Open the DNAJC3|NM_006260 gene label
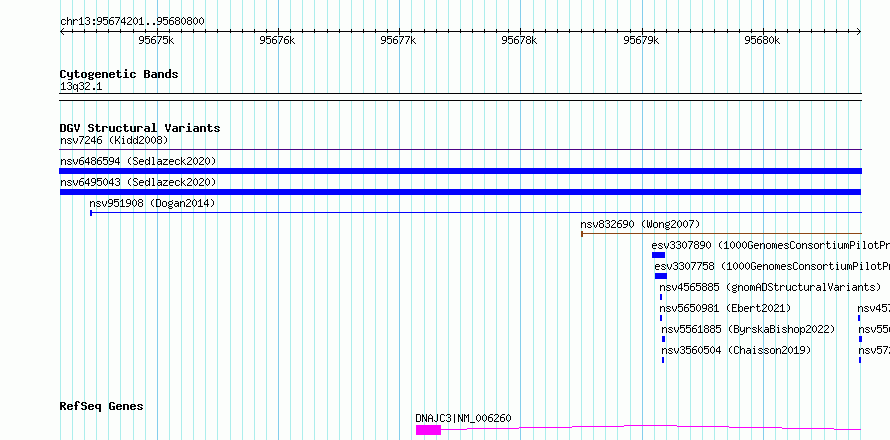890x440 pixels. tap(463, 418)
